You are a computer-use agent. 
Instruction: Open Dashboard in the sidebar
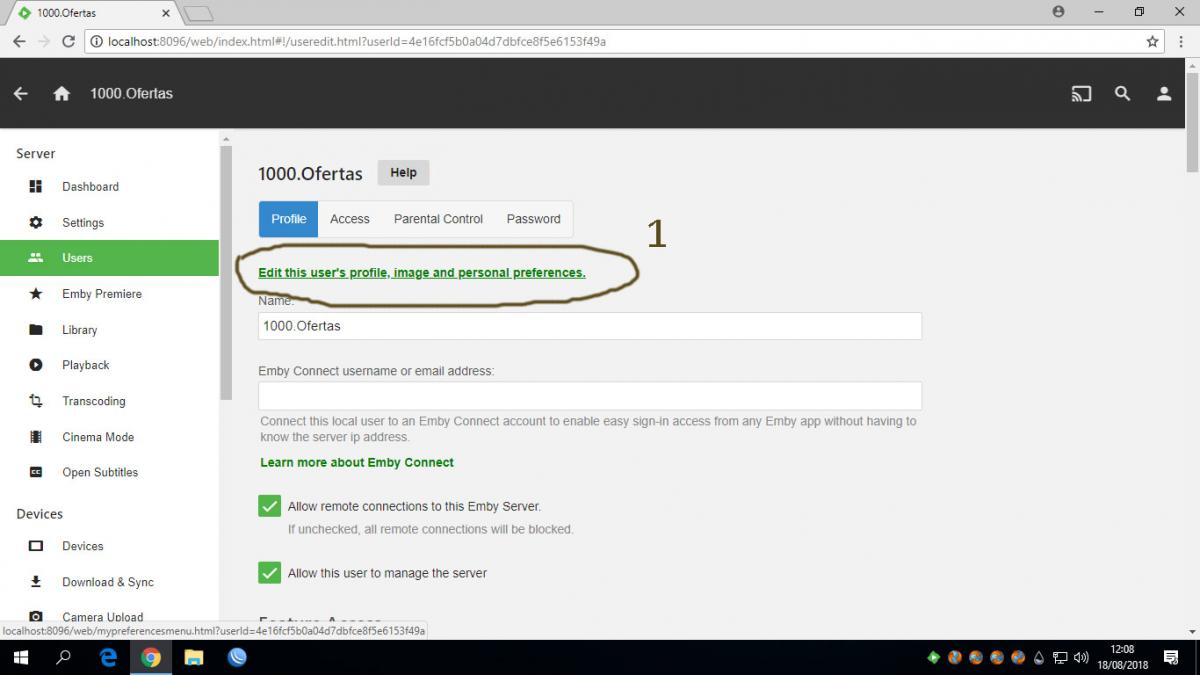point(109,187)
